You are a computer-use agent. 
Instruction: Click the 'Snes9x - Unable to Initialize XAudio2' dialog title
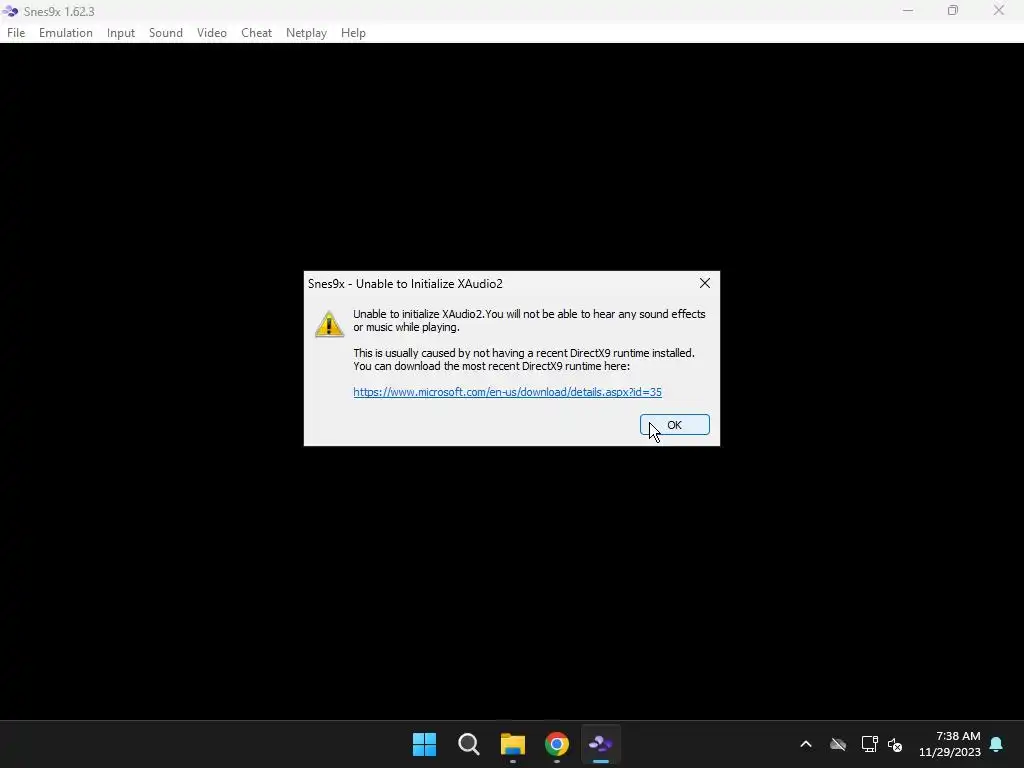pyautogui.click(x=406, y=283)
